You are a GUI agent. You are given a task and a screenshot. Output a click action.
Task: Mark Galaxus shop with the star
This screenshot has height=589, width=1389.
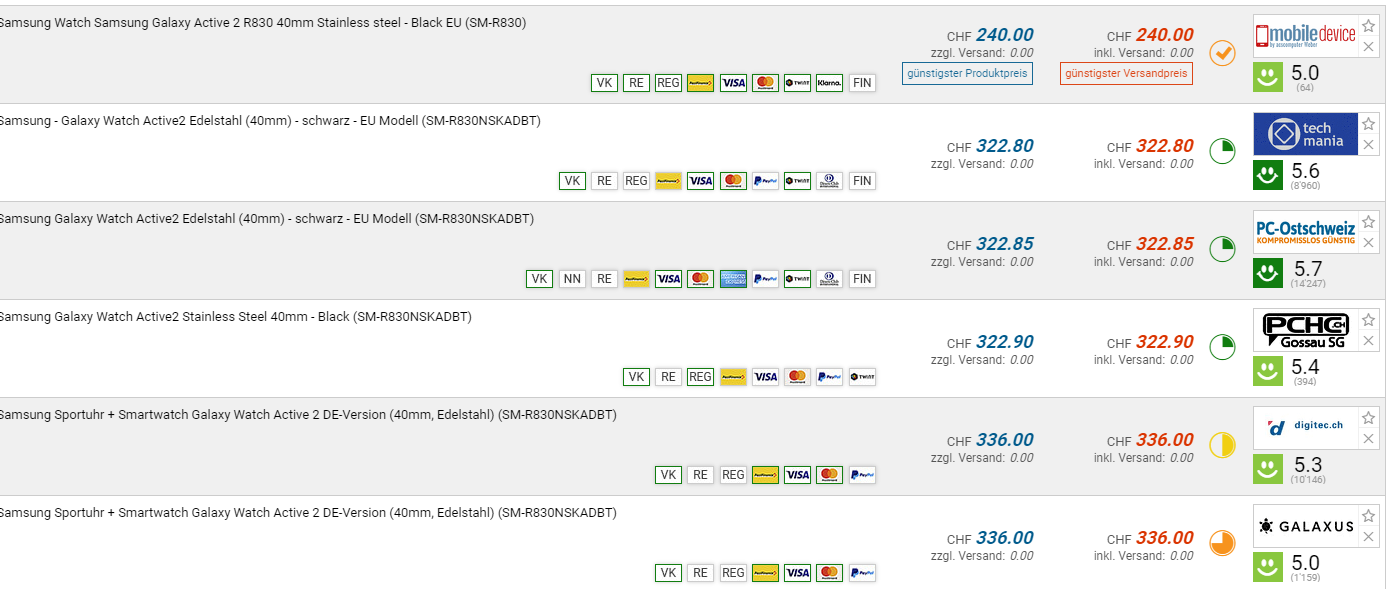(1369, 516)
